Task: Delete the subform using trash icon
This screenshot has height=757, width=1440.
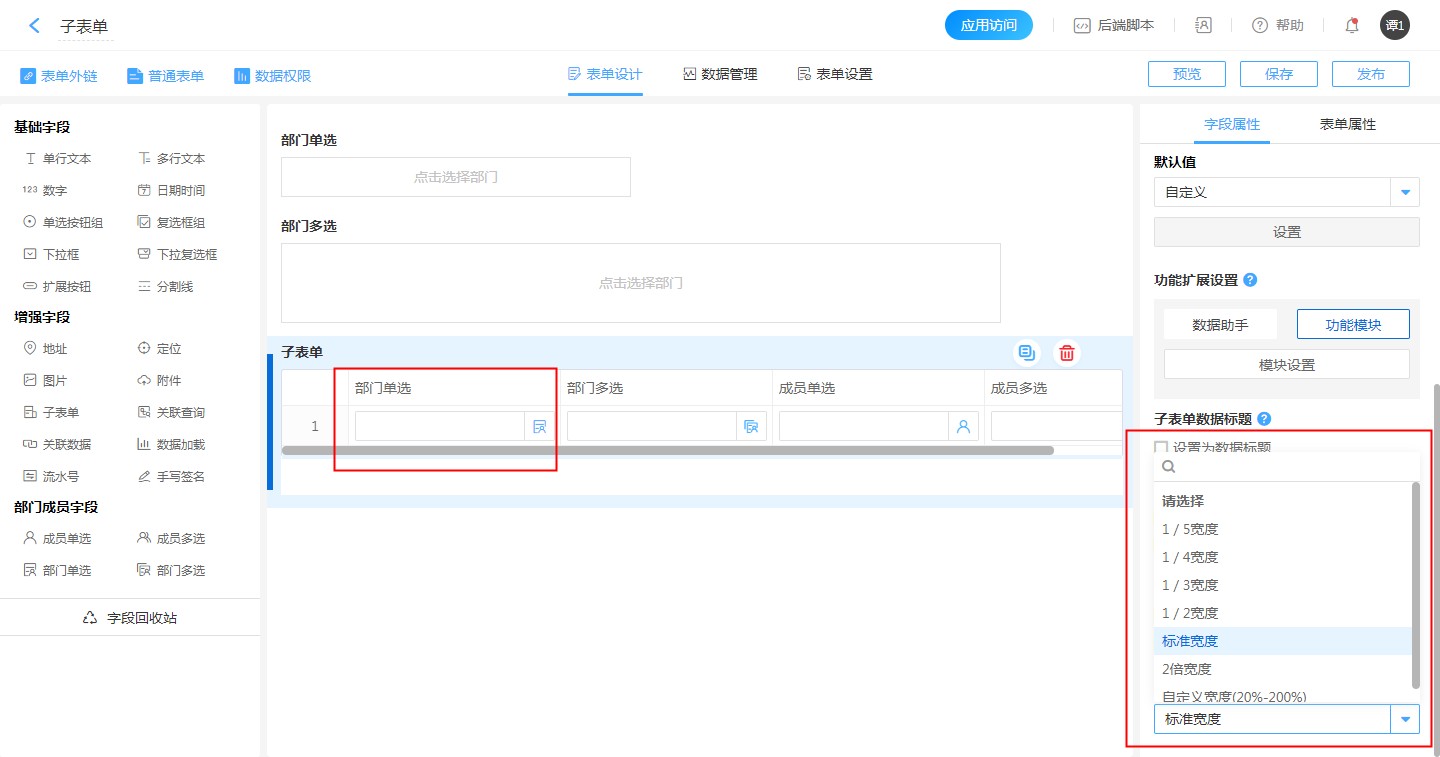Action: point(1067,353)
